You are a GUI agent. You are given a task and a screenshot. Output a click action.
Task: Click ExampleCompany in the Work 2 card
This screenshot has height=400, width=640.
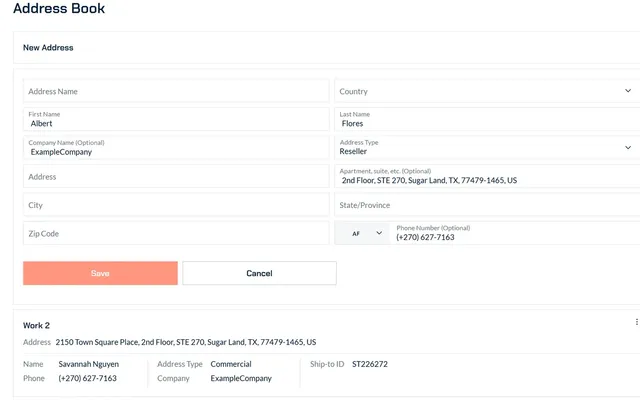point(241,378)
